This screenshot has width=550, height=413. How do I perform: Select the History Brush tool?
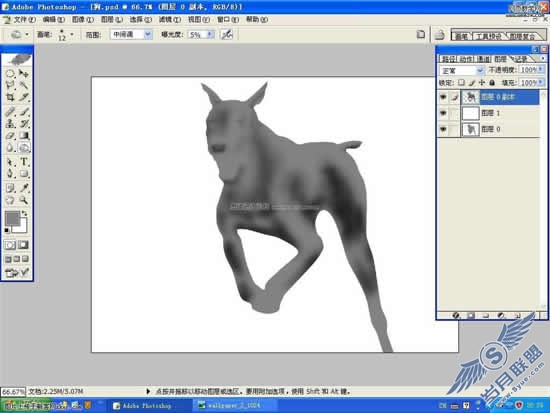pyautogui.click(x=24, y=123)
